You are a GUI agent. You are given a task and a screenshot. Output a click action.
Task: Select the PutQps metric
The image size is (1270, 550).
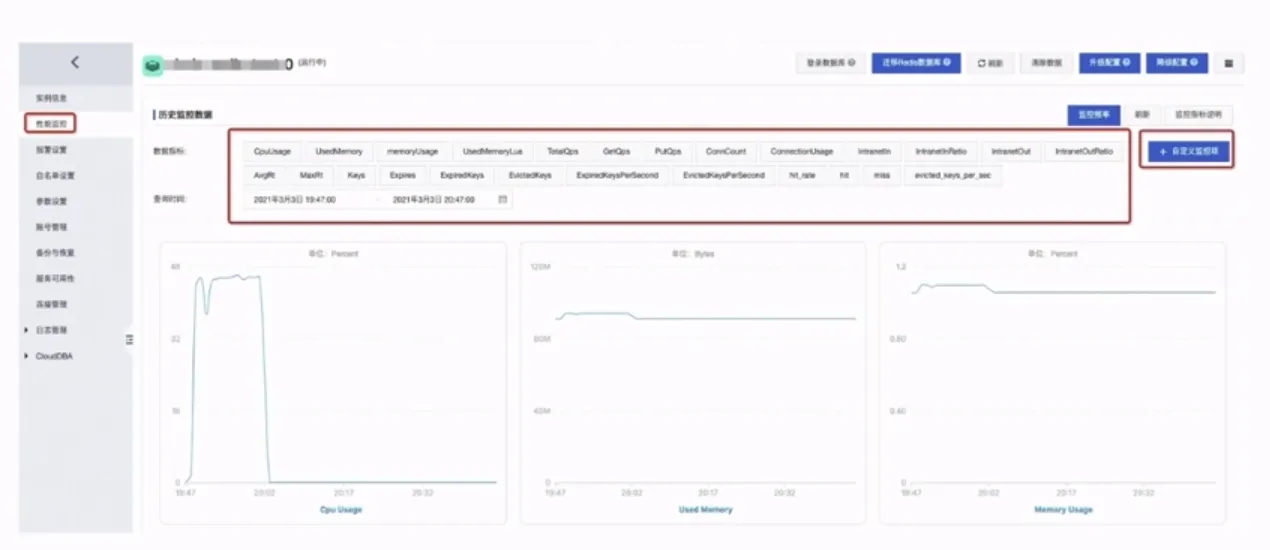[x=668, y=151]
